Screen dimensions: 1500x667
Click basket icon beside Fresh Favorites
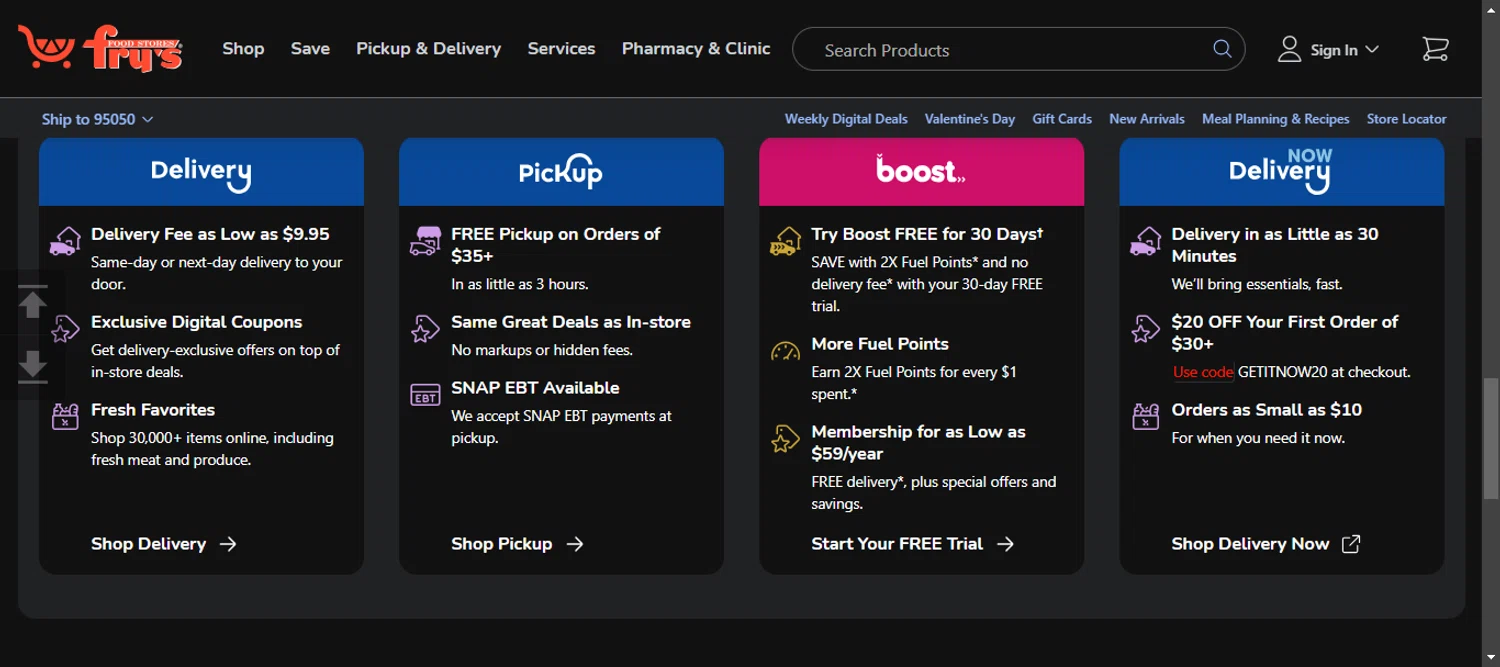[x=65, y=416]
